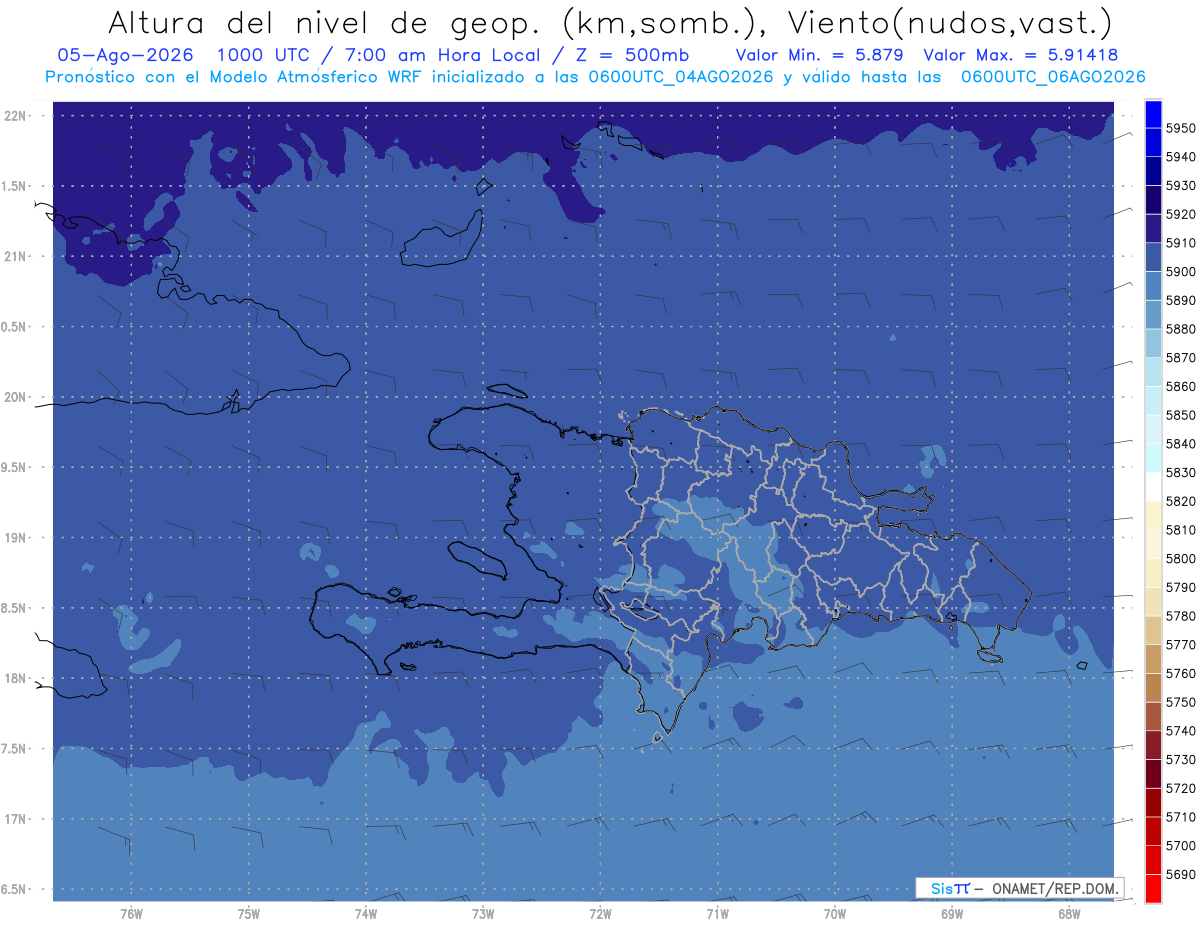Click the '72W' longitude label
Image resolution: width=1200 pixels, height=927 pixels.
tap(600, 914)
